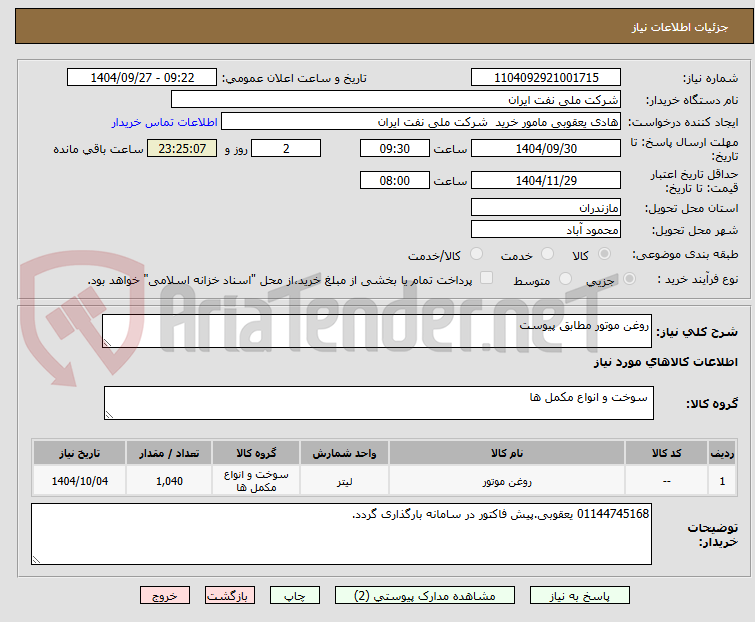Click the remaining days field showing 2
Screen dimensions: 755x622
tap(286, 148)
